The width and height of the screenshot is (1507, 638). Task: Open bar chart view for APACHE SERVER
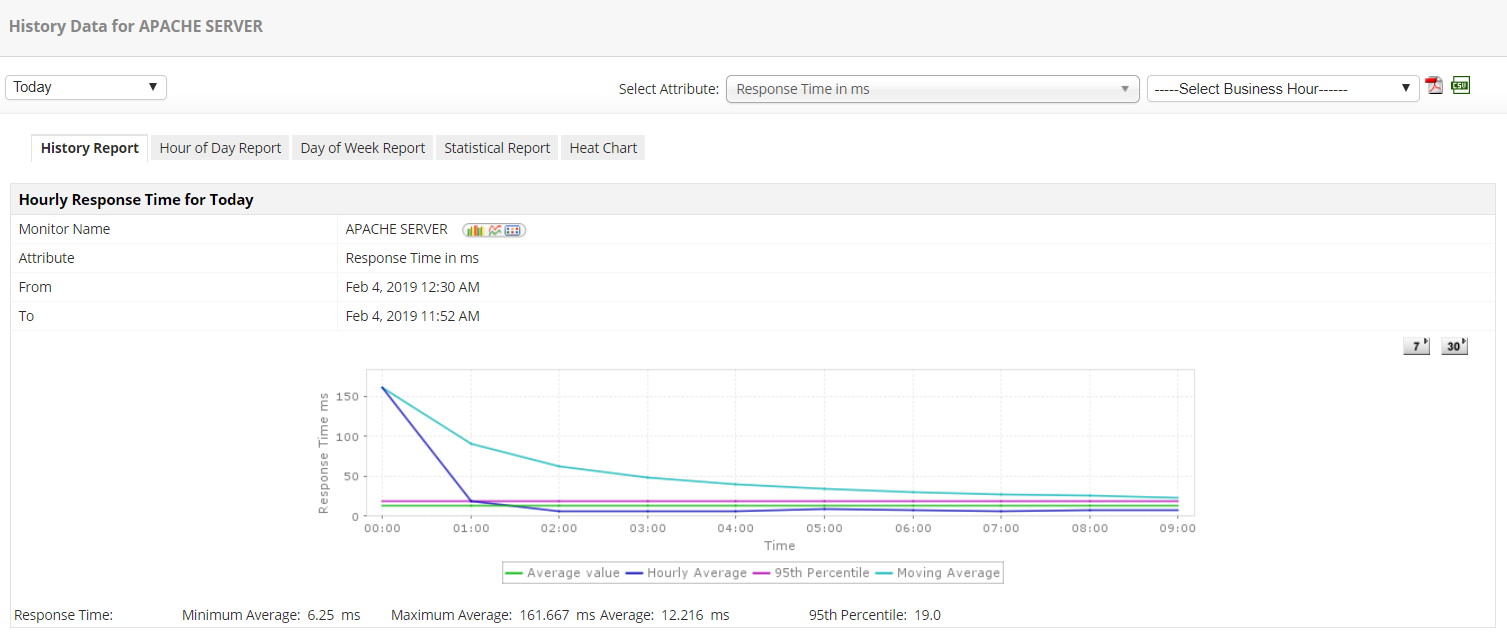[476, 230]
